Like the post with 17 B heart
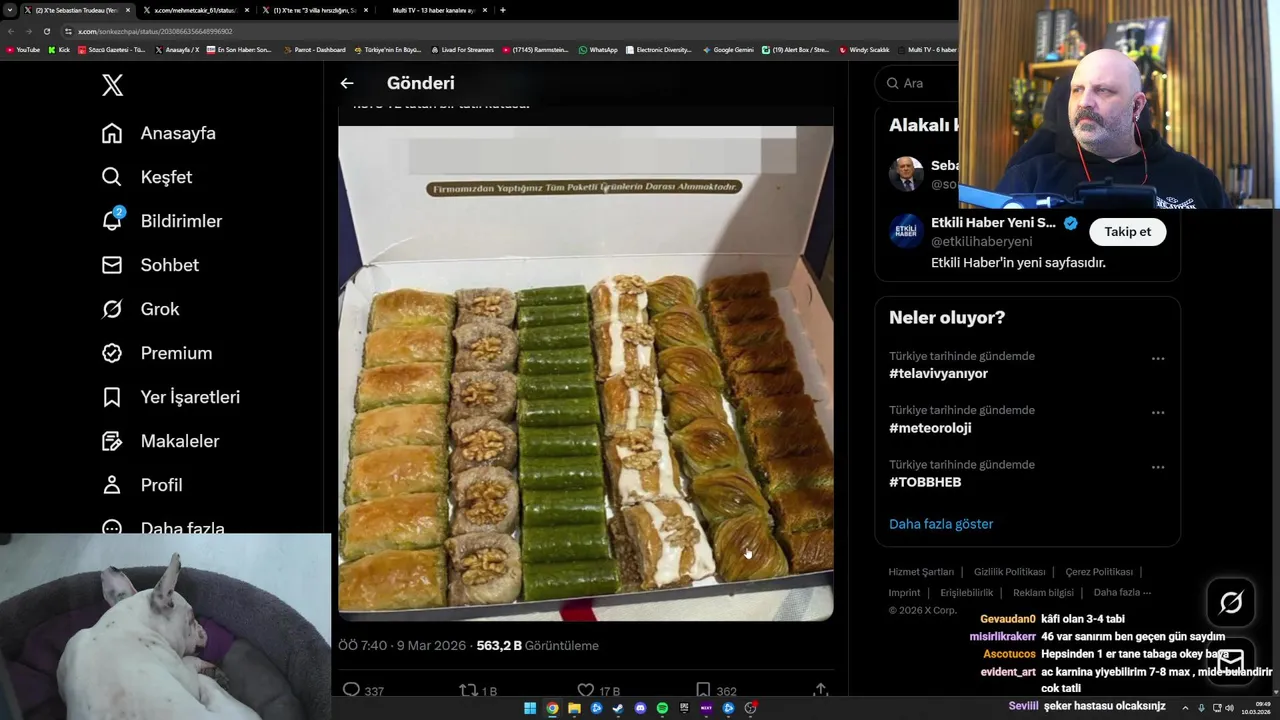This screenshot has width=1280, height=720. point(586,690)
